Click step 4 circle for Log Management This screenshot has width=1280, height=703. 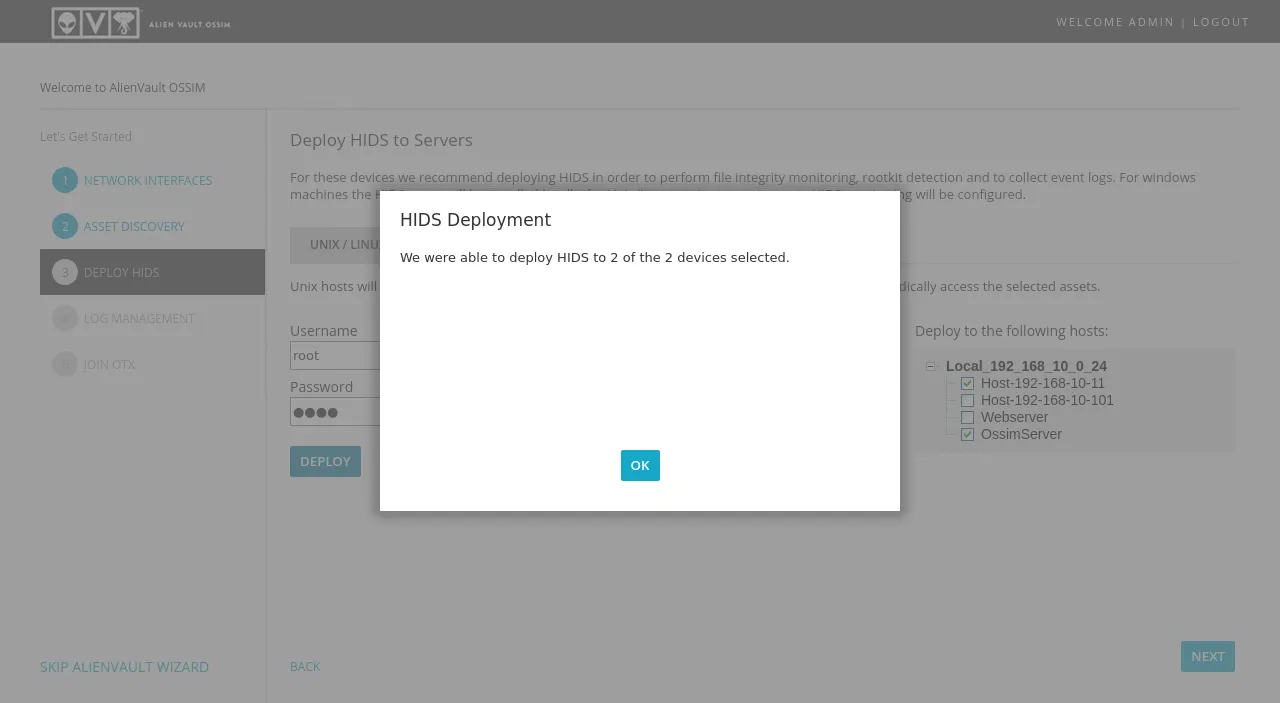tap(65, 318)
